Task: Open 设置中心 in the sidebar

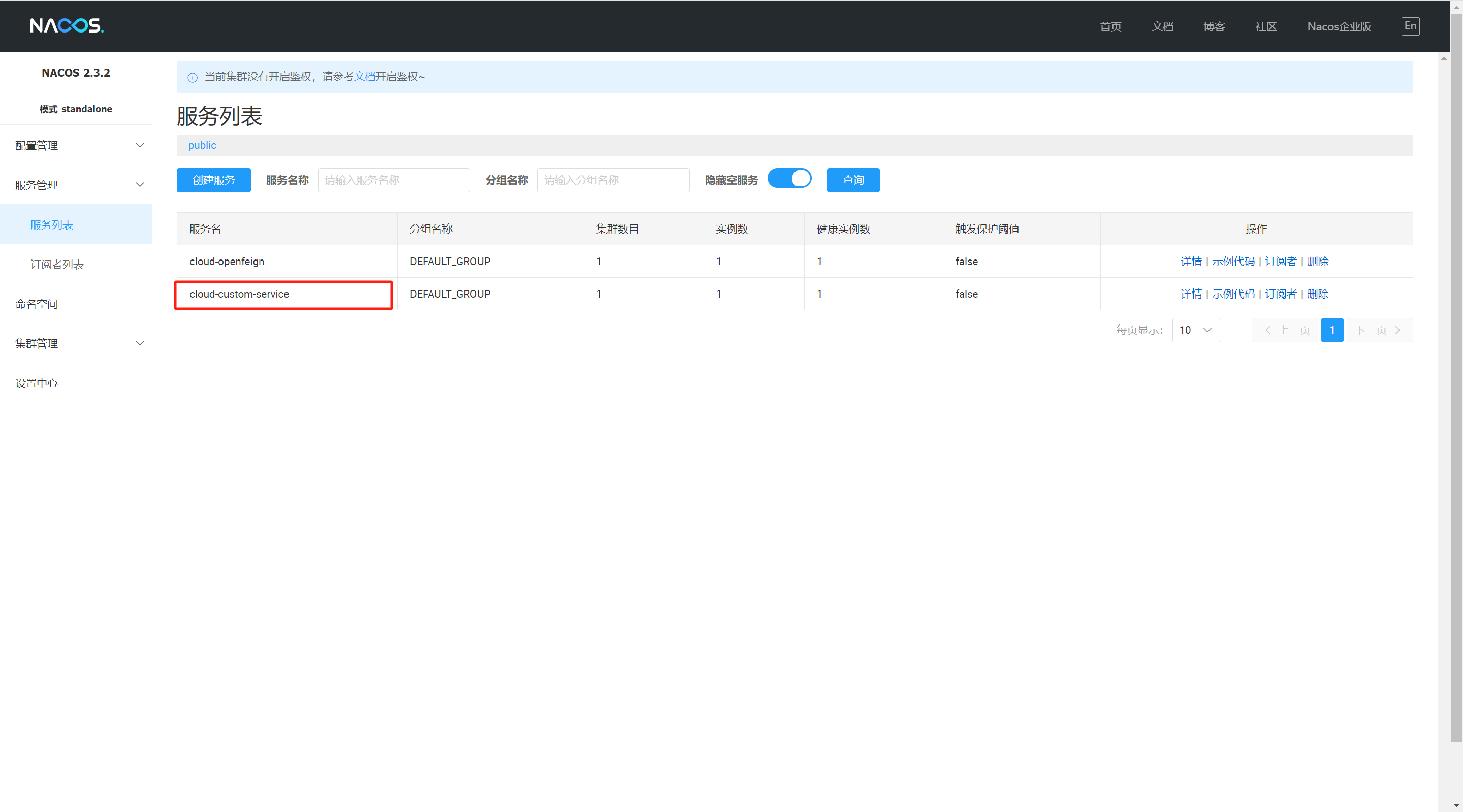Action: point(37,383)
